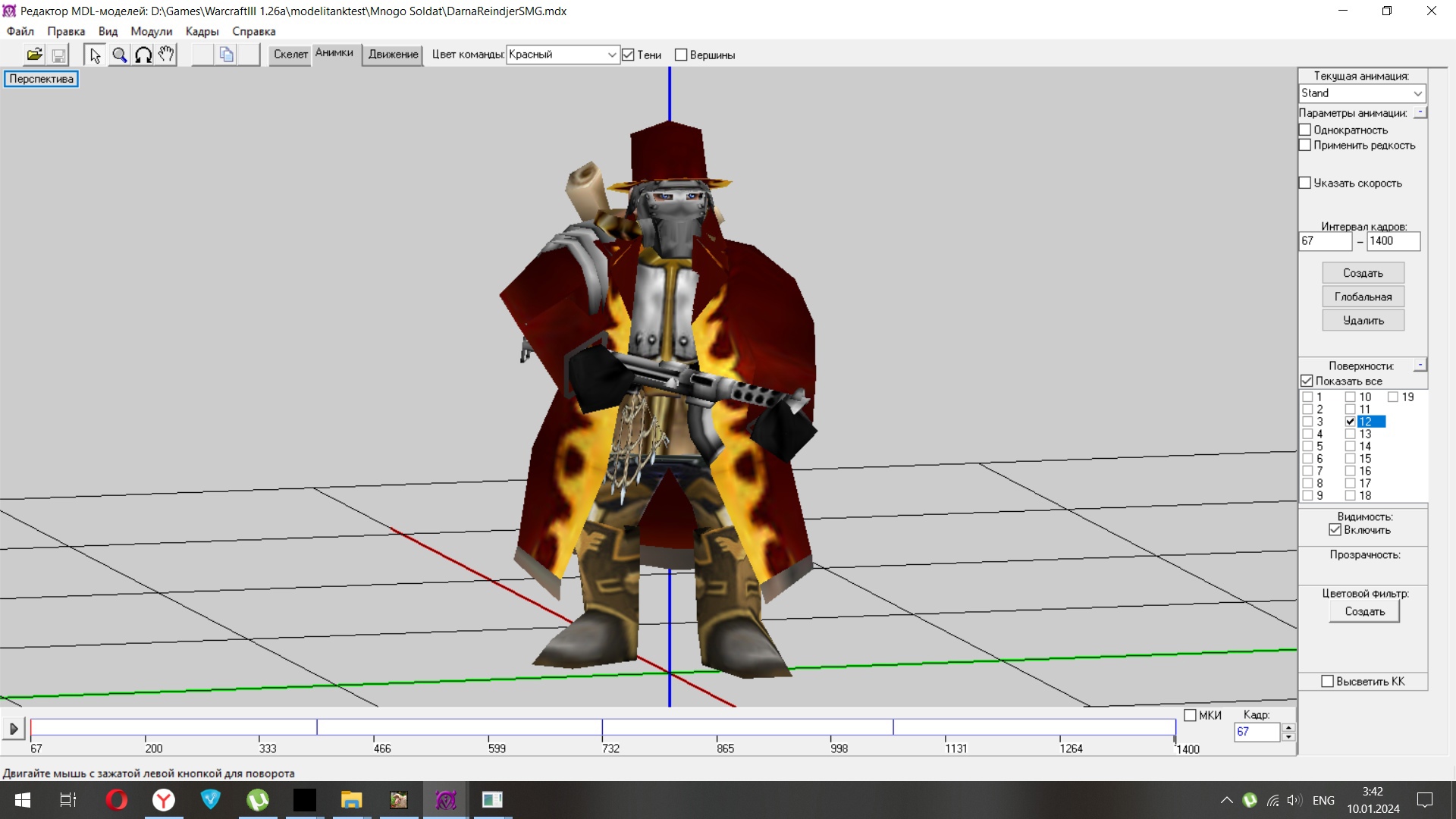1456x819 pixels.
Task: Open the Модули menu
Action: coord(152,31)
